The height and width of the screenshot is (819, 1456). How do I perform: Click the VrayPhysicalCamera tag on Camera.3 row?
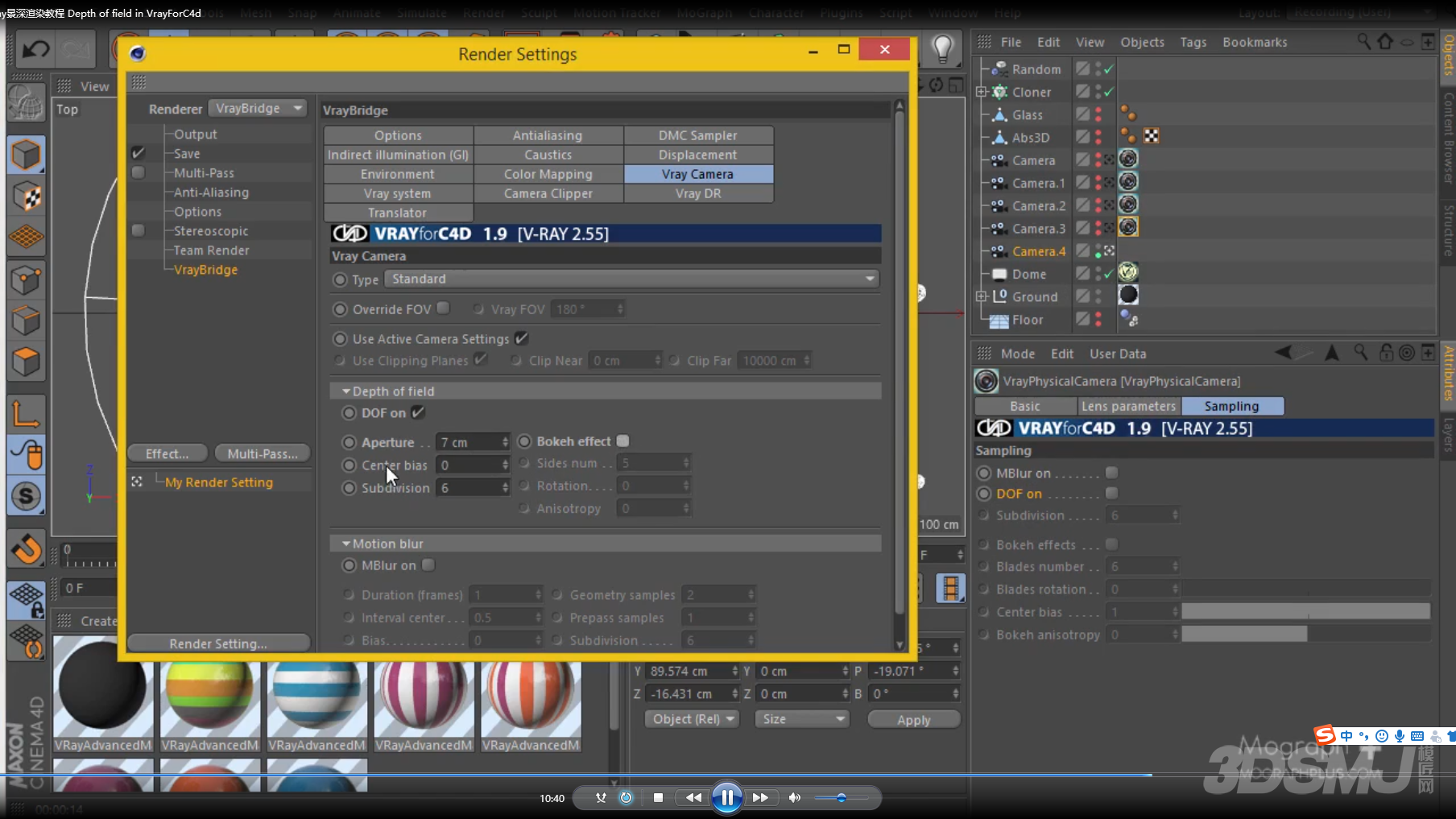pyautogui.click(x=1128, y=227)
